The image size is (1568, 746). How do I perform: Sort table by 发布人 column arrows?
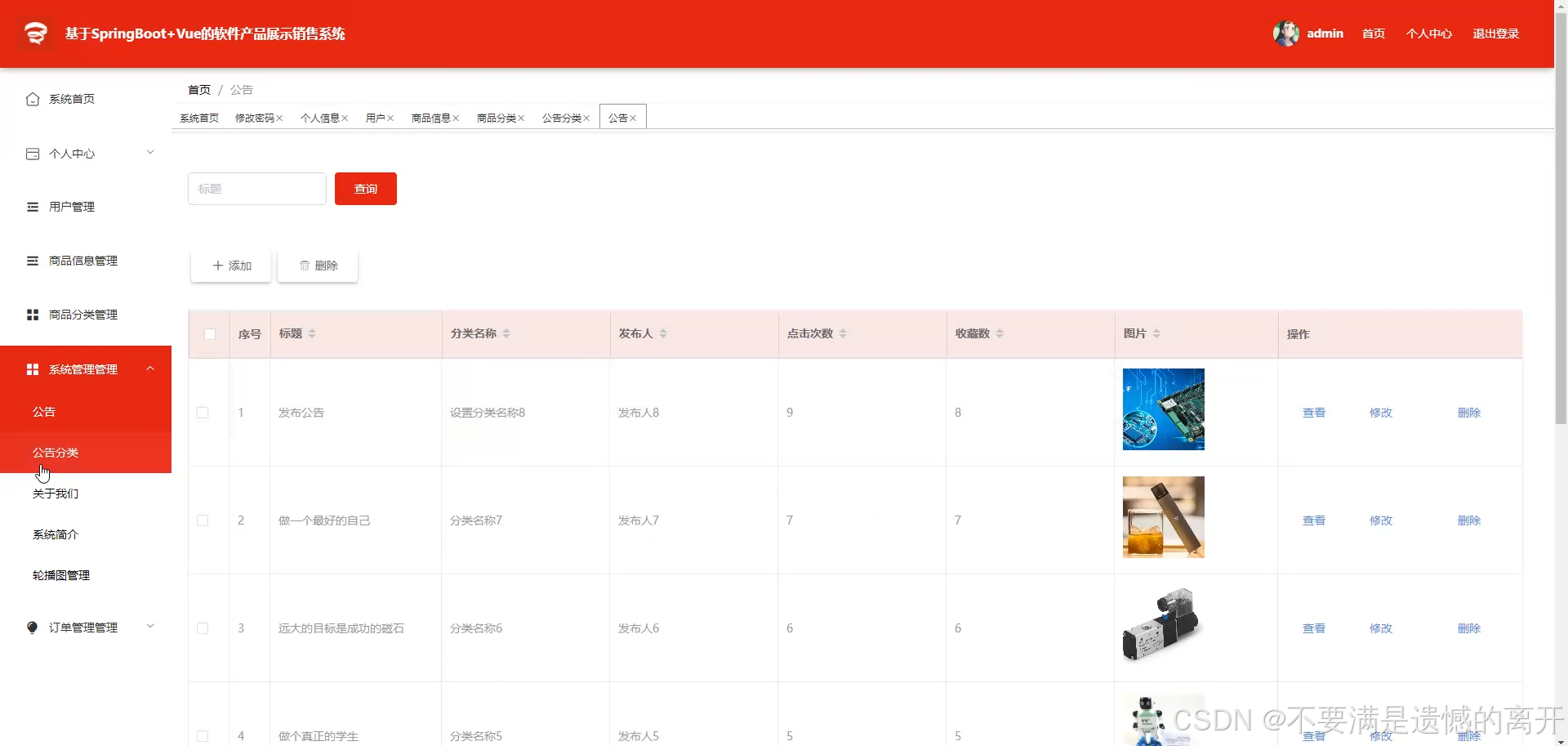pyautogui.click(x=663, y=333)
